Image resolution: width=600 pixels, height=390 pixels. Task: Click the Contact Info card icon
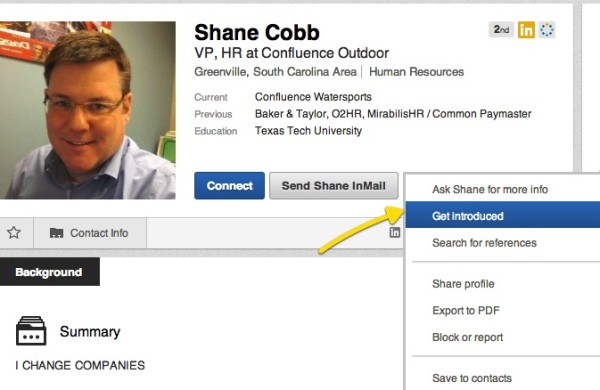click(x=57, y=233)
